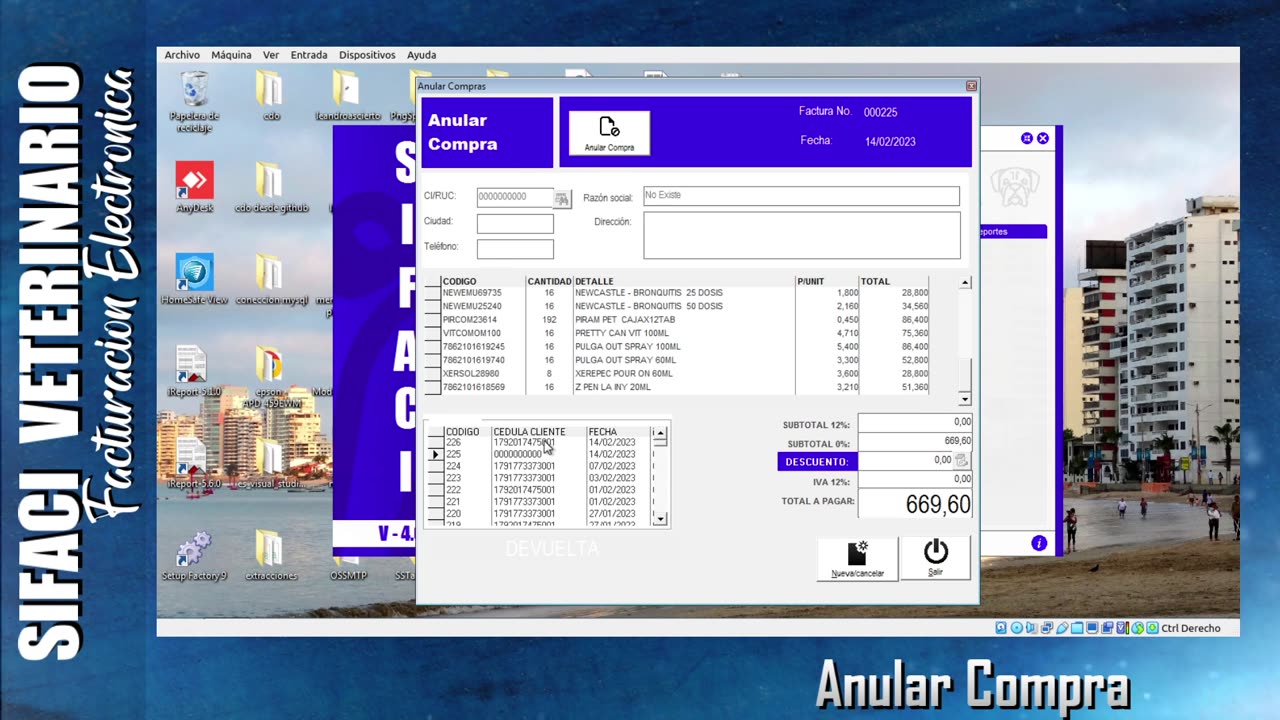Open the Máquina menu
Screen dimensions: 1280x720
click(x=231, y=55)
